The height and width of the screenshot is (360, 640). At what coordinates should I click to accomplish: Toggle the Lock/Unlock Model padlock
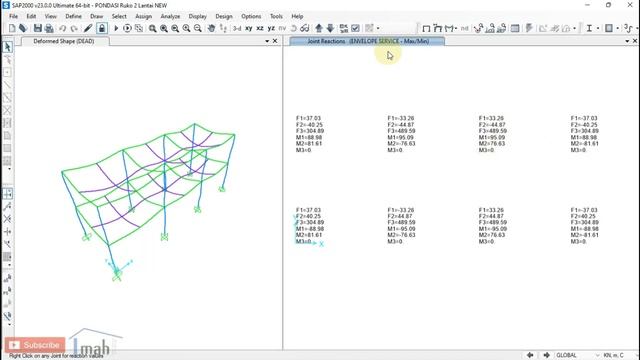point(102,28)
